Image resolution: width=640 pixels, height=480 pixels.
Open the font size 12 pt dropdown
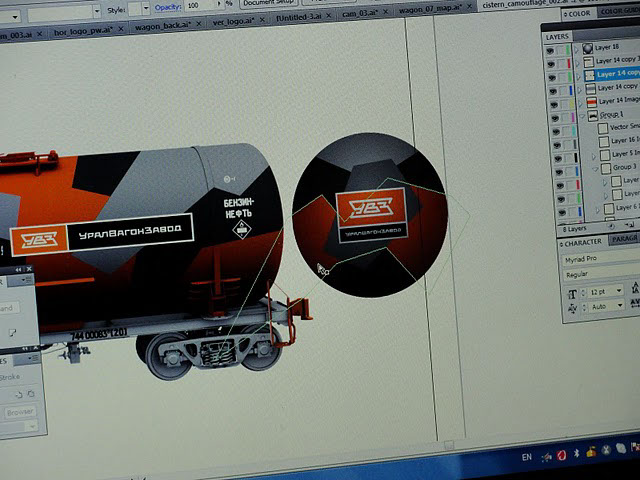pyautogui.click(x=619, y=290)
